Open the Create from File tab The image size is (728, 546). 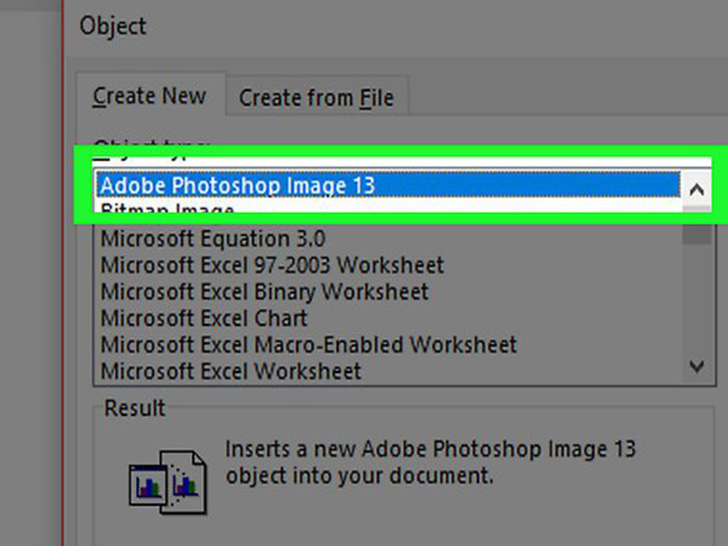[315, 98]
